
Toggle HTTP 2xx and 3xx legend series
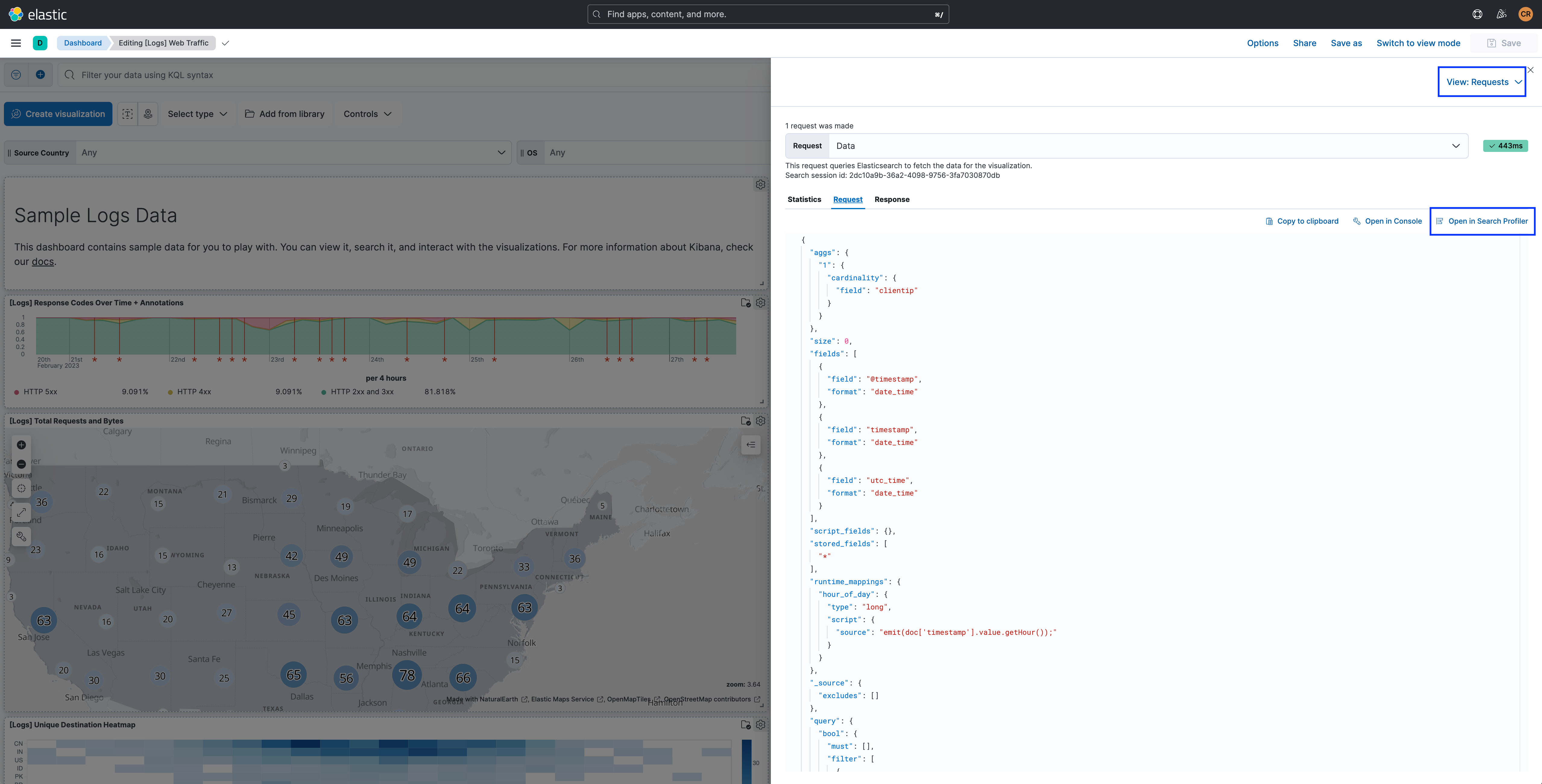pos(357,392)
